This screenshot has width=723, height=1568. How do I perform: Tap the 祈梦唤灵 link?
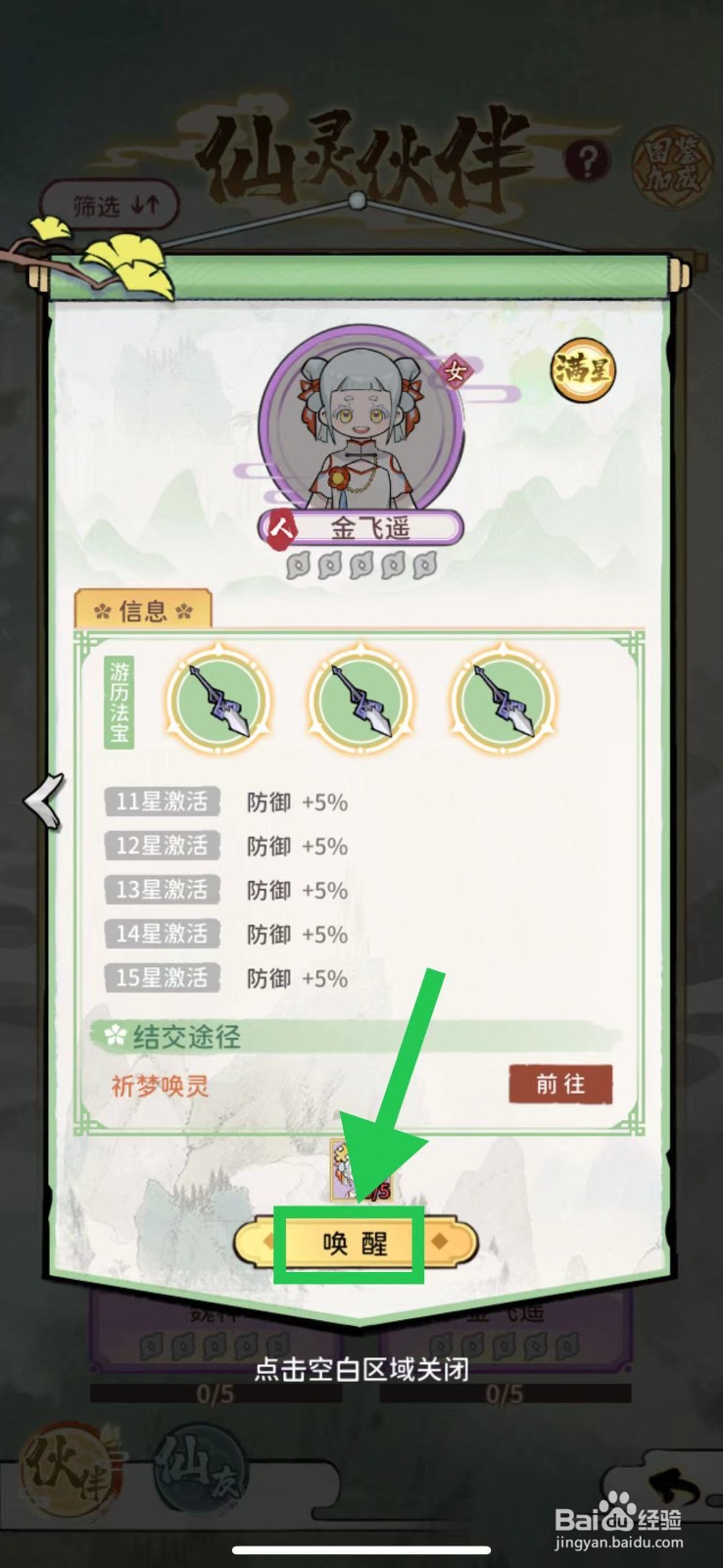tap(160, 1085)
